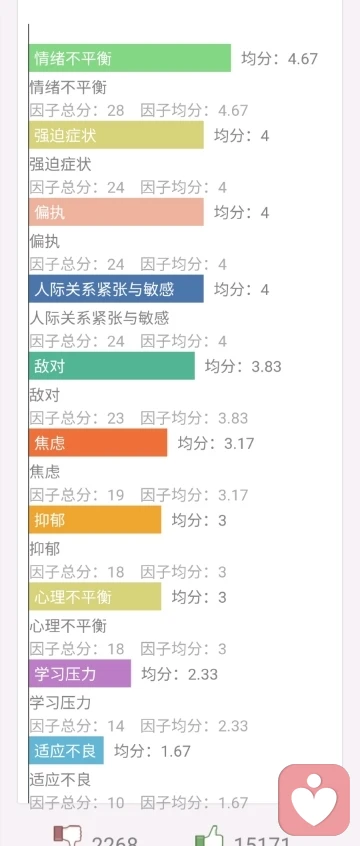Click the 2268 dislikes count
Image resolution: width=360 pixels, height=846 pixels.
point(114,841)
